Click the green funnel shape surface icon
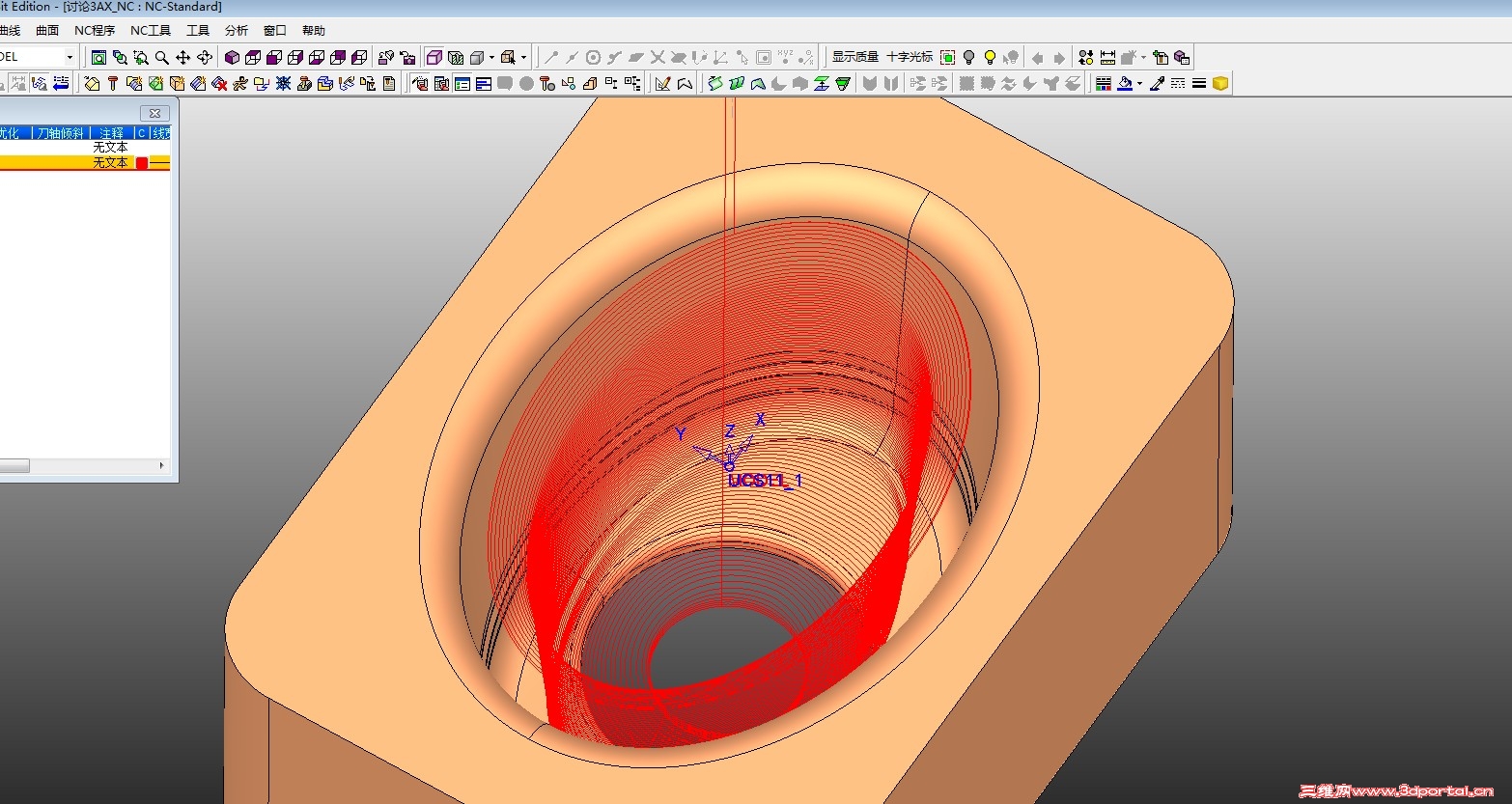 [x=843, y=84]
